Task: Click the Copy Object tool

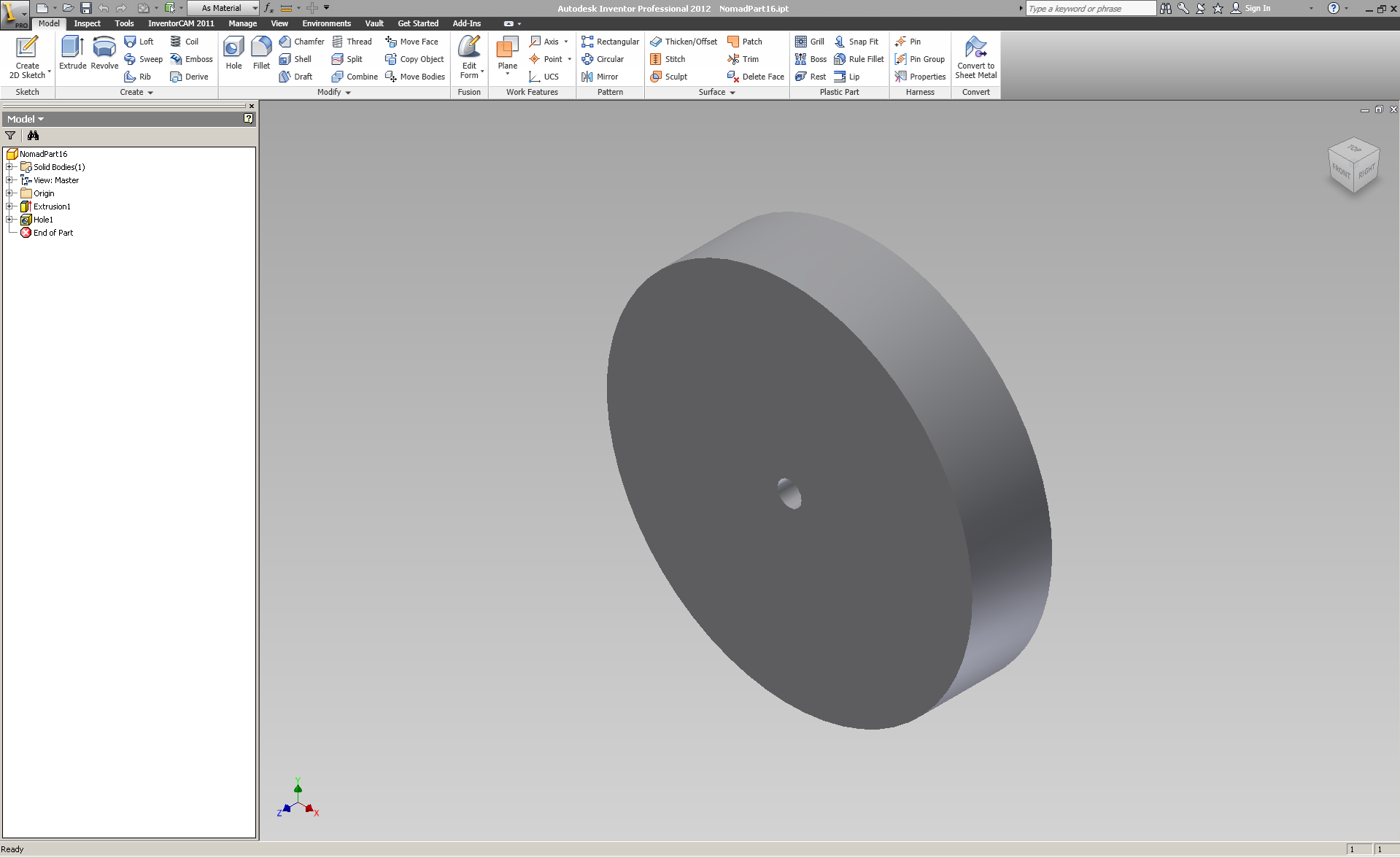Action: click(x=414, y=59)
